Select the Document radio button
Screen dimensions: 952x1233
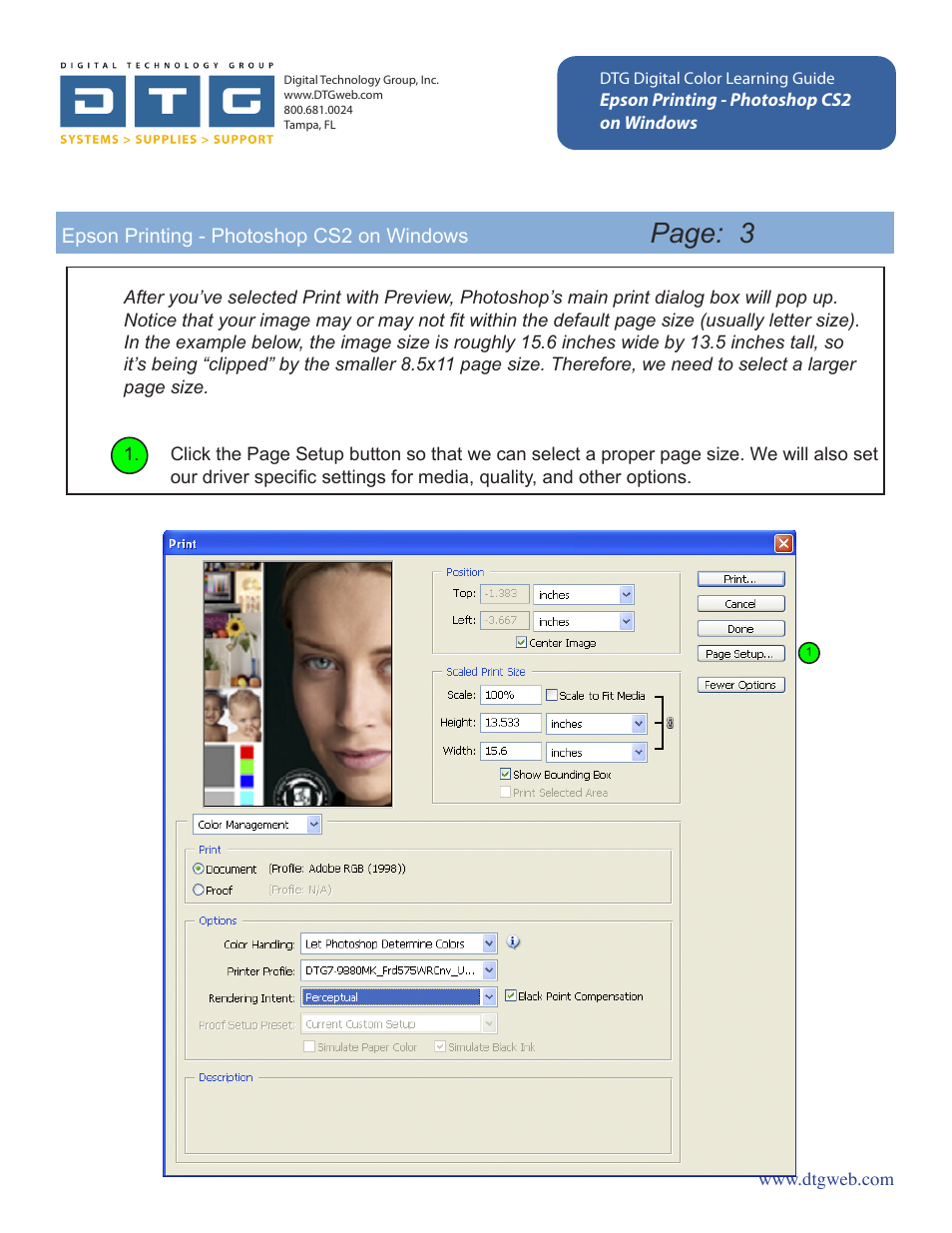point(199,869)
